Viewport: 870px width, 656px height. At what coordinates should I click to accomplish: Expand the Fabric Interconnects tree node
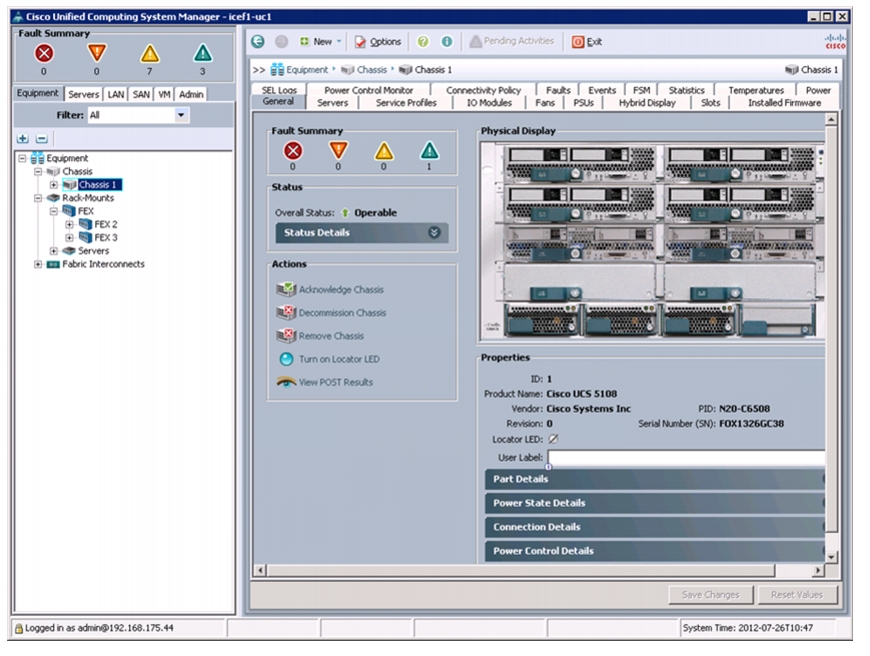coord(38,264)
